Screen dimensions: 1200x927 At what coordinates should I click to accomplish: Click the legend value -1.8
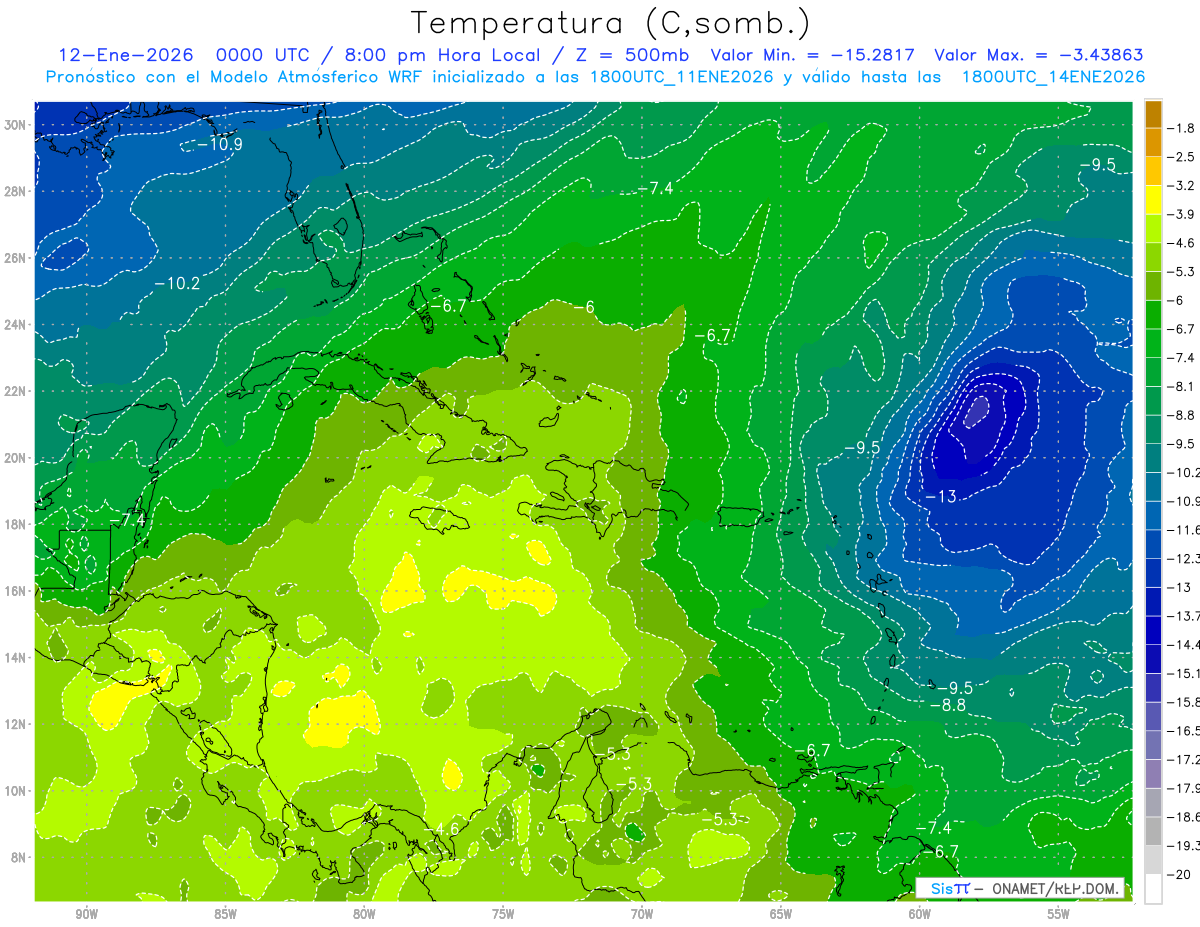click(x=1182, y=128)
